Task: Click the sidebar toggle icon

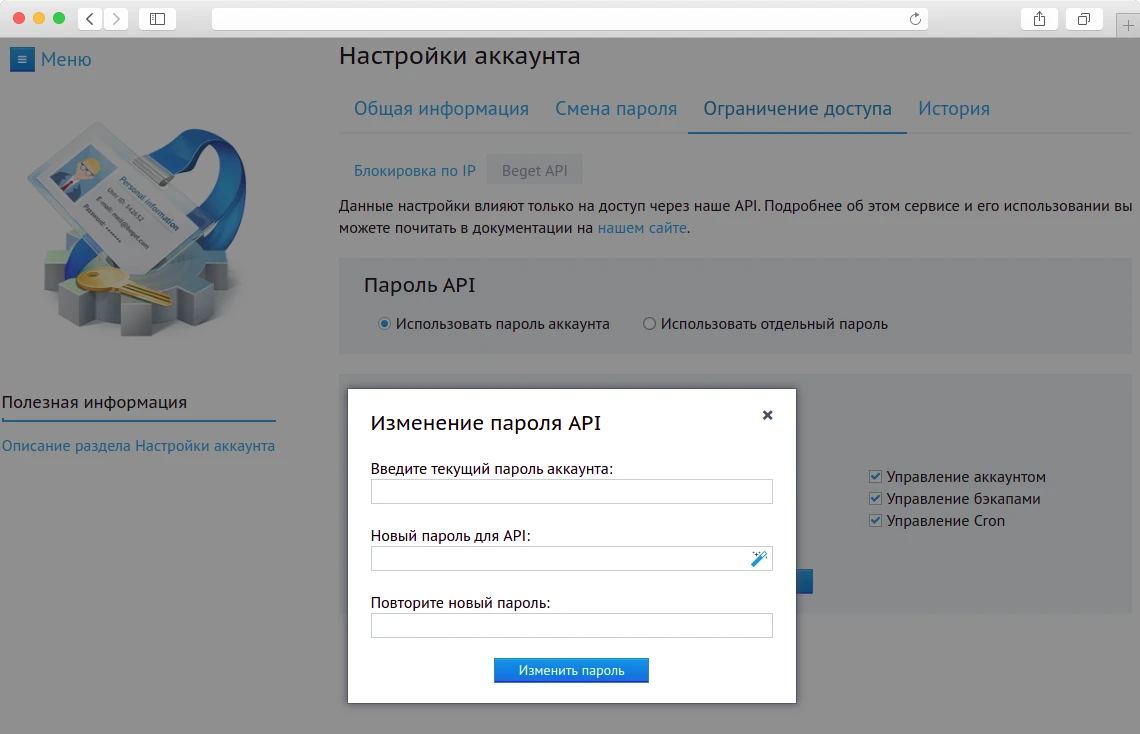Action: (156, 18)
